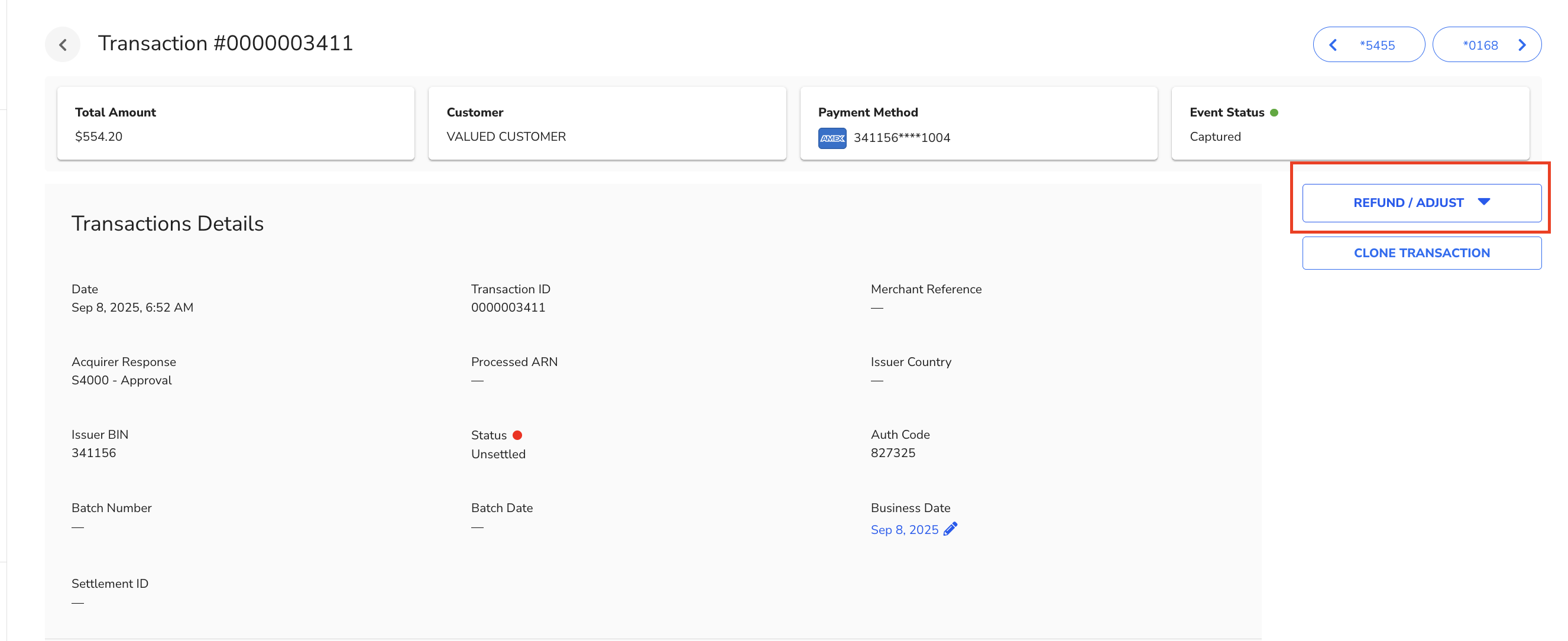The height and width of the screenshot is (641, 1568).
Task: Click the green Event Status indicator dot
Action: click(x=1274, y=112)
